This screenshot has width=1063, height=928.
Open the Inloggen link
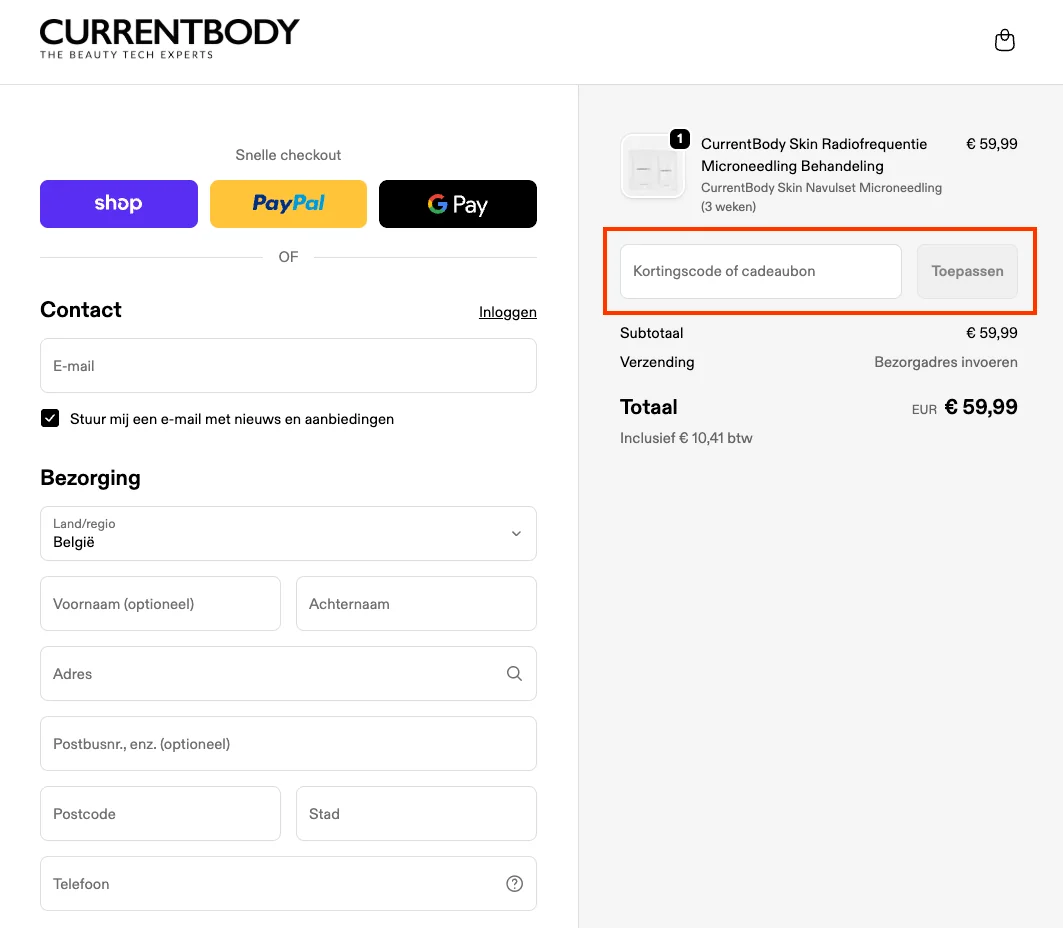(x=507, y=312)
